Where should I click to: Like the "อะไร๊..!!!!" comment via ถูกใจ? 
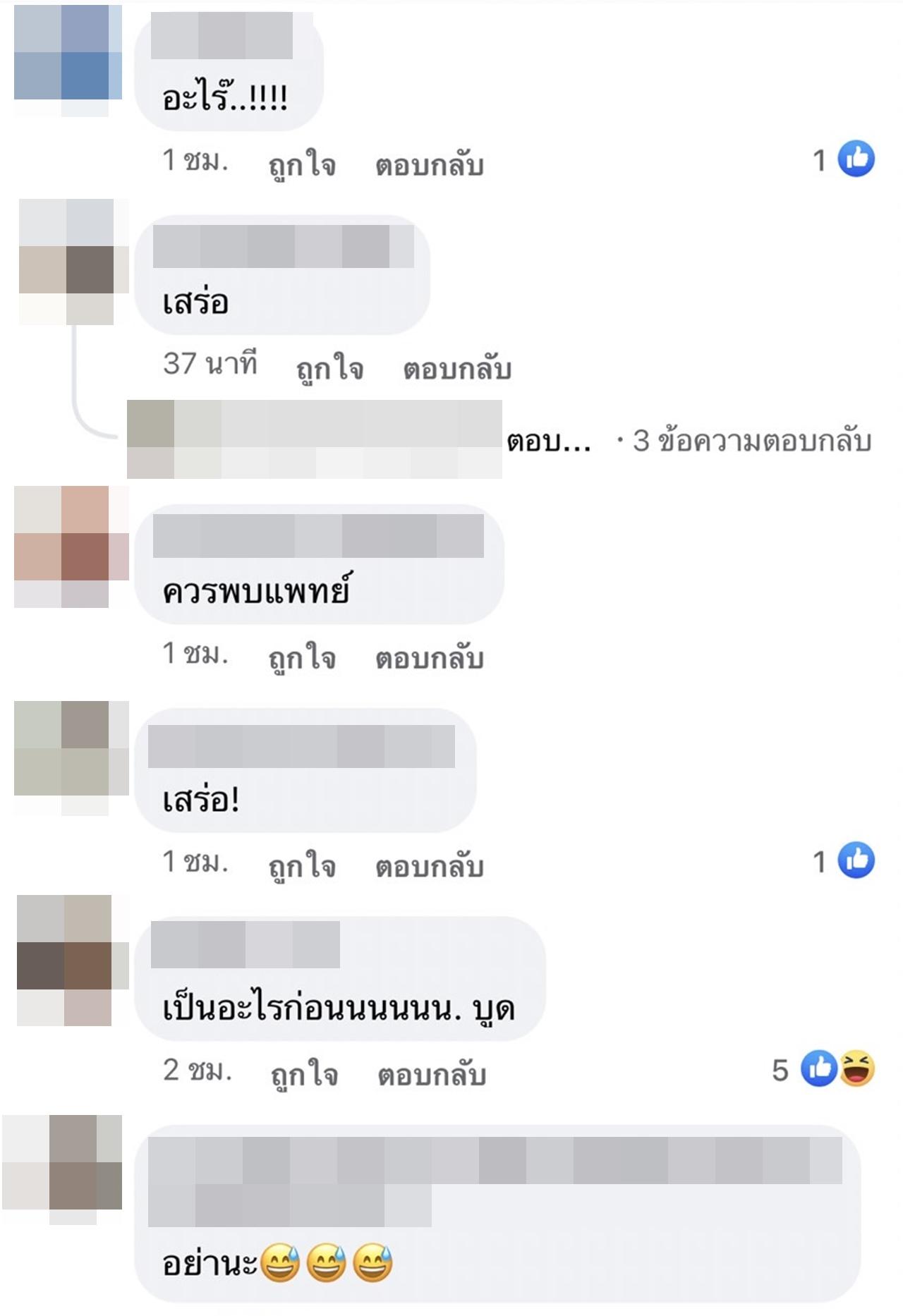point(302,166)
